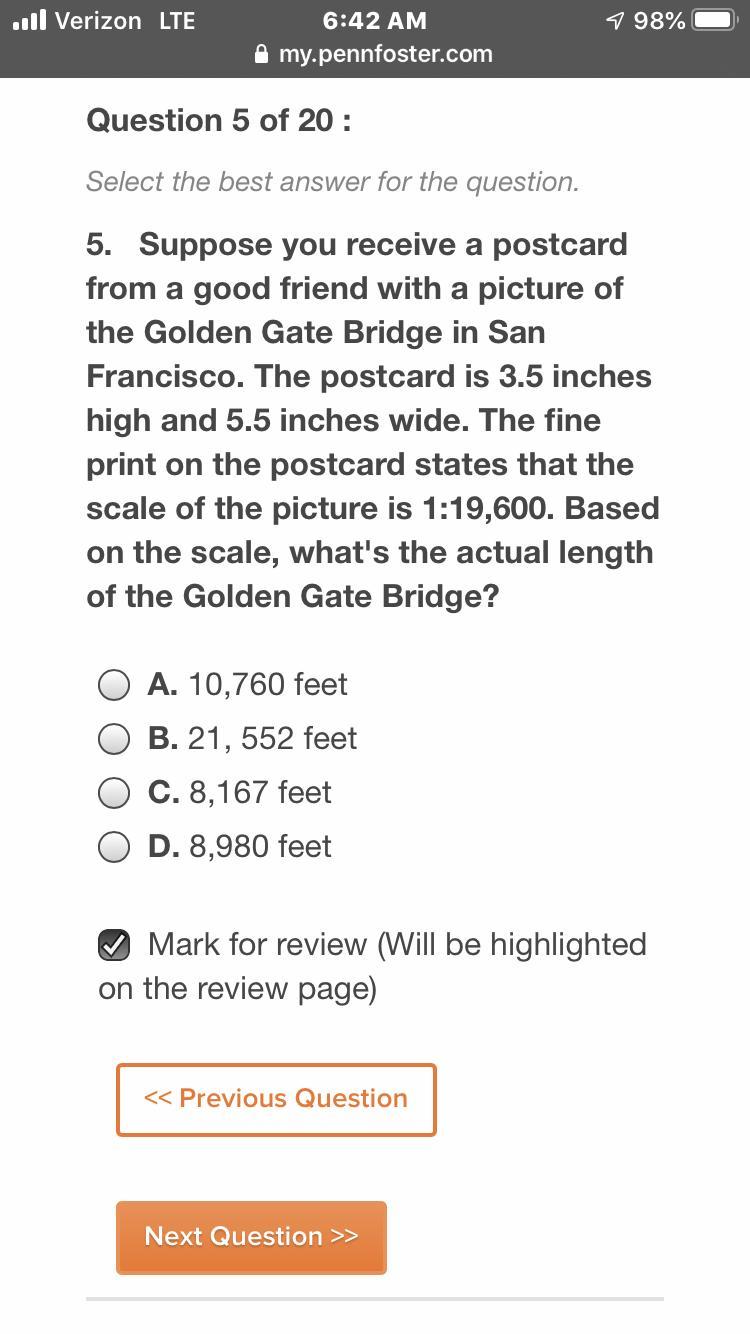This screenshot has height=1334, width=750.
Task: Tap the battery icon in status bar
Action: click(x=716, y=20)
